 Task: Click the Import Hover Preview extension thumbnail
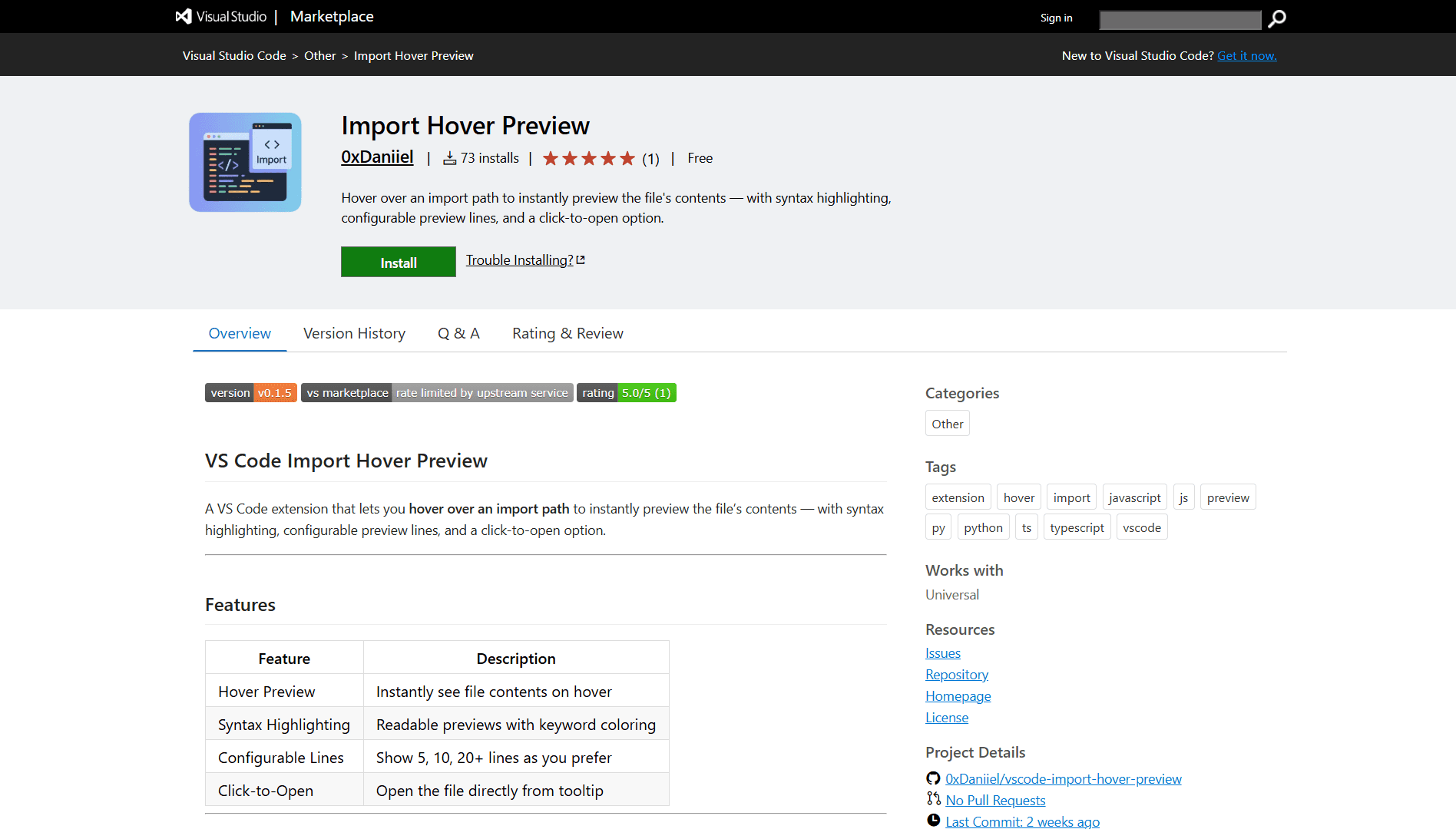tap(244, 161)
